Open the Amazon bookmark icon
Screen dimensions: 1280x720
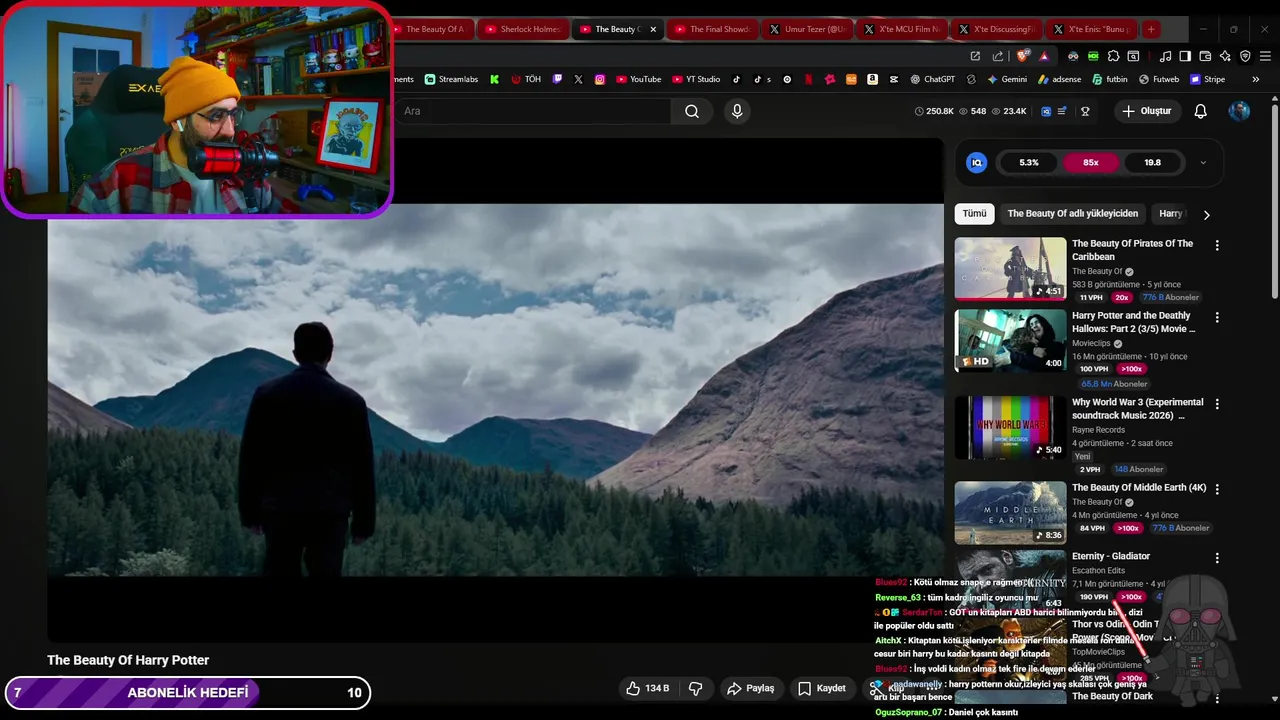tap(872, 79)
